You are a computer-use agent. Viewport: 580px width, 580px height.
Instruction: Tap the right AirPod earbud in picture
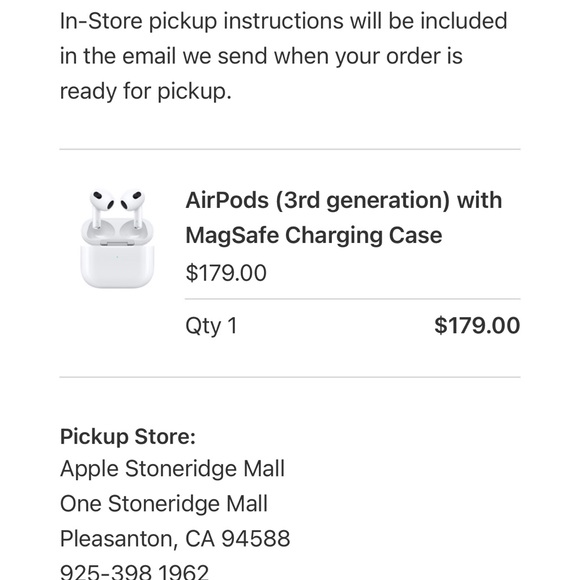click(x=132, y=208)
